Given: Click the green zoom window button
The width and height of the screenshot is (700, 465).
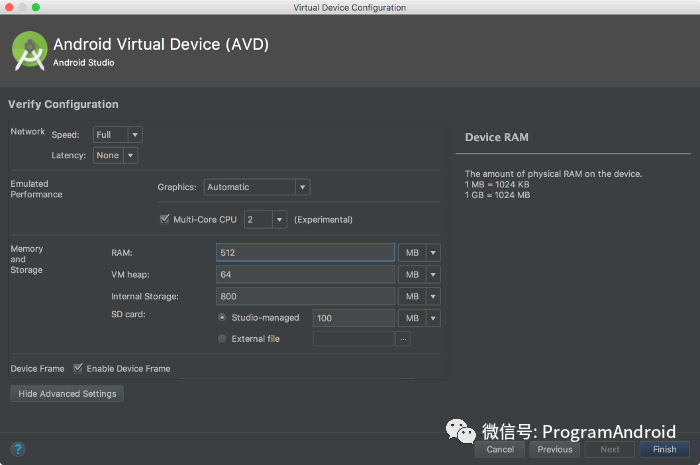Looking at the screenshot, I should coord(36,7).
